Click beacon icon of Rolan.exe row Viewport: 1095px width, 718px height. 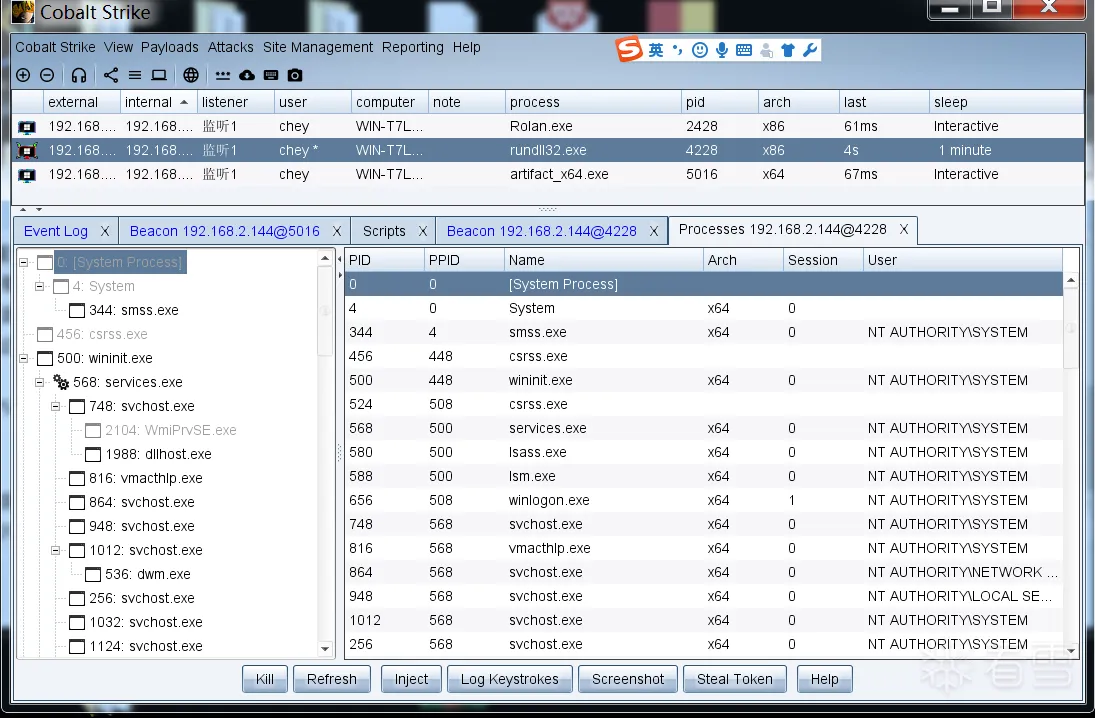coord(27,127)
